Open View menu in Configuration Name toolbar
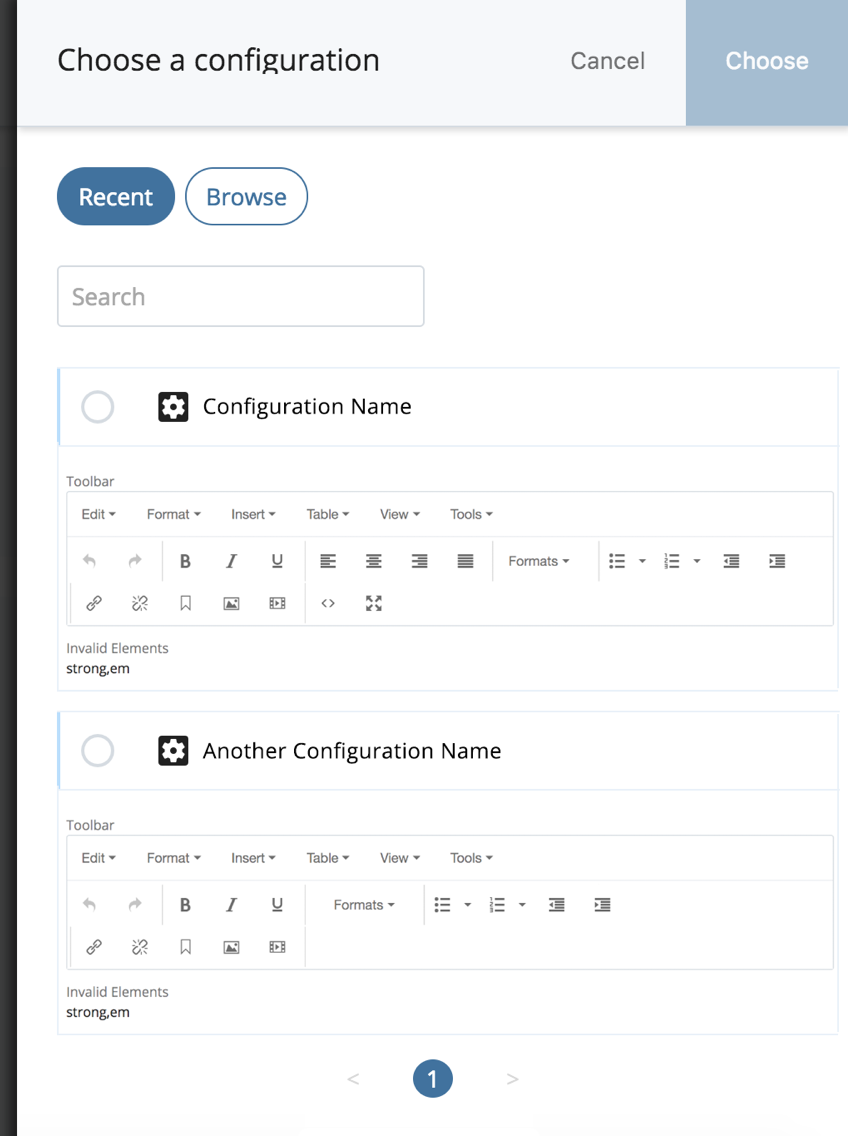 pyautogui.click(x=400, y=514)
